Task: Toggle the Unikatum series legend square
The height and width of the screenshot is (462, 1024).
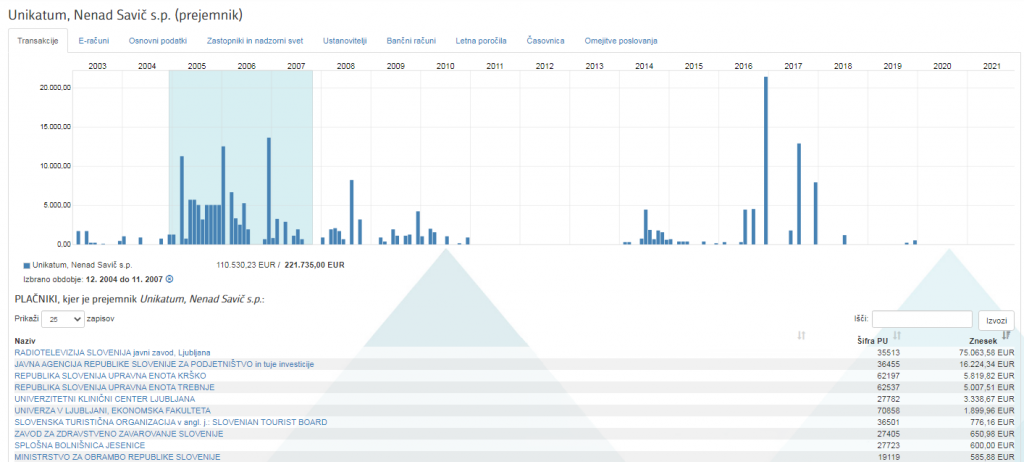Action: coord(26,265)
